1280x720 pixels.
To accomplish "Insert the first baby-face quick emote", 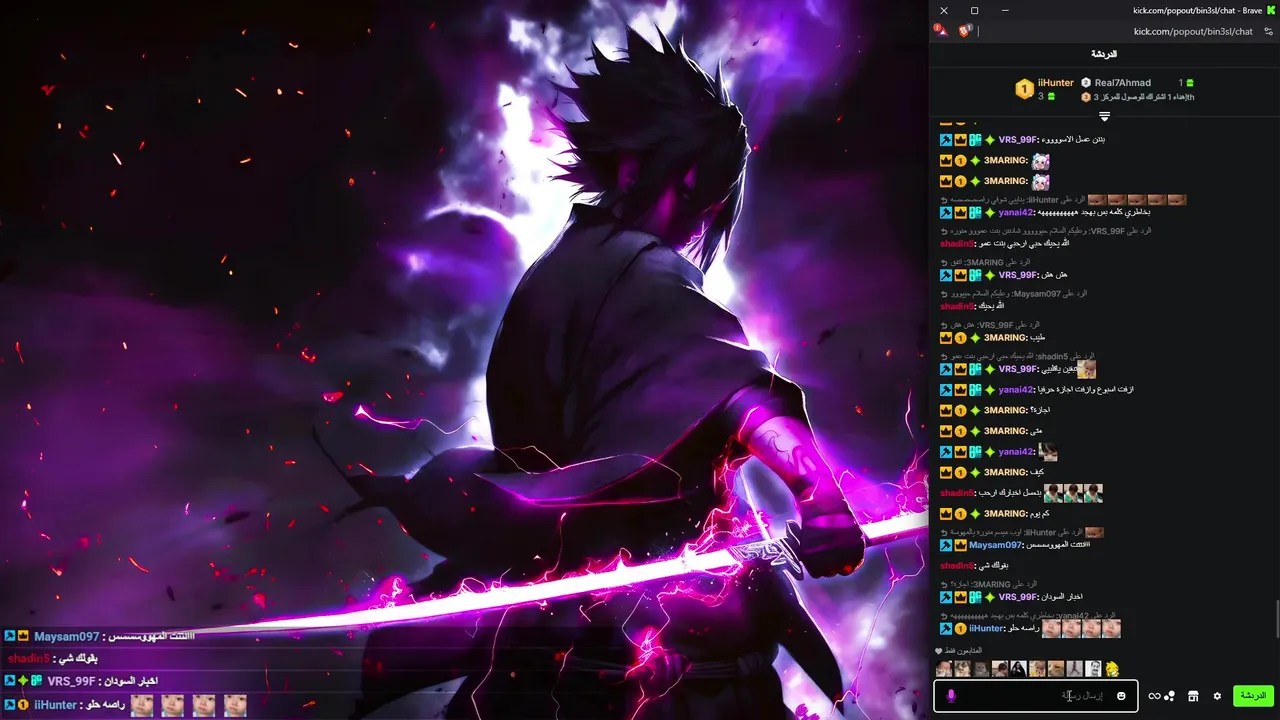I will click(x=943, y=669).
